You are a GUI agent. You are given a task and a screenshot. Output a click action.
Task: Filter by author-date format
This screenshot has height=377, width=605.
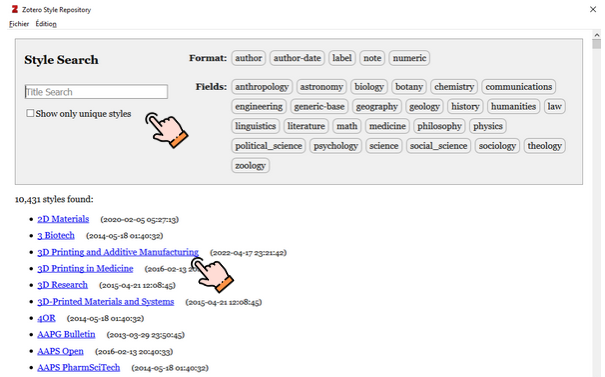click(297, 58)
